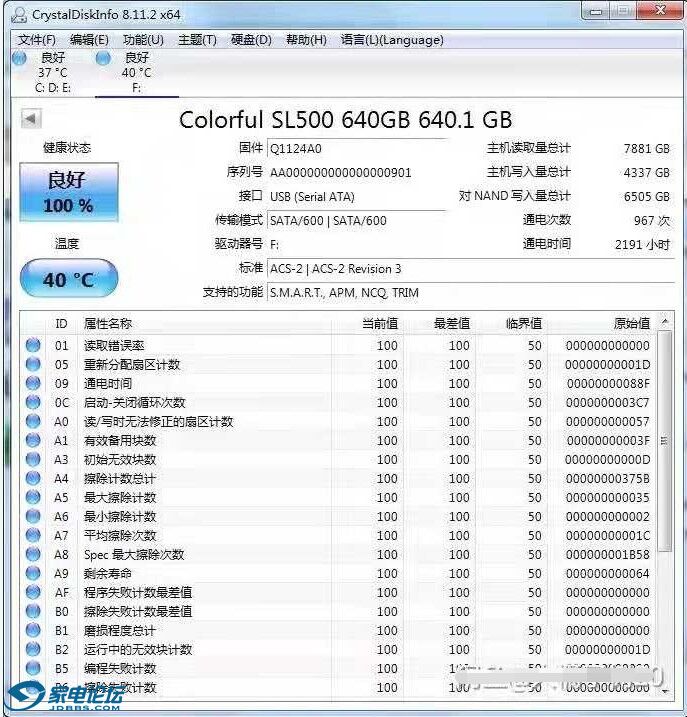Click status icon for attribute 09 通电时间

pyautogui.click(x=33, y=383)
